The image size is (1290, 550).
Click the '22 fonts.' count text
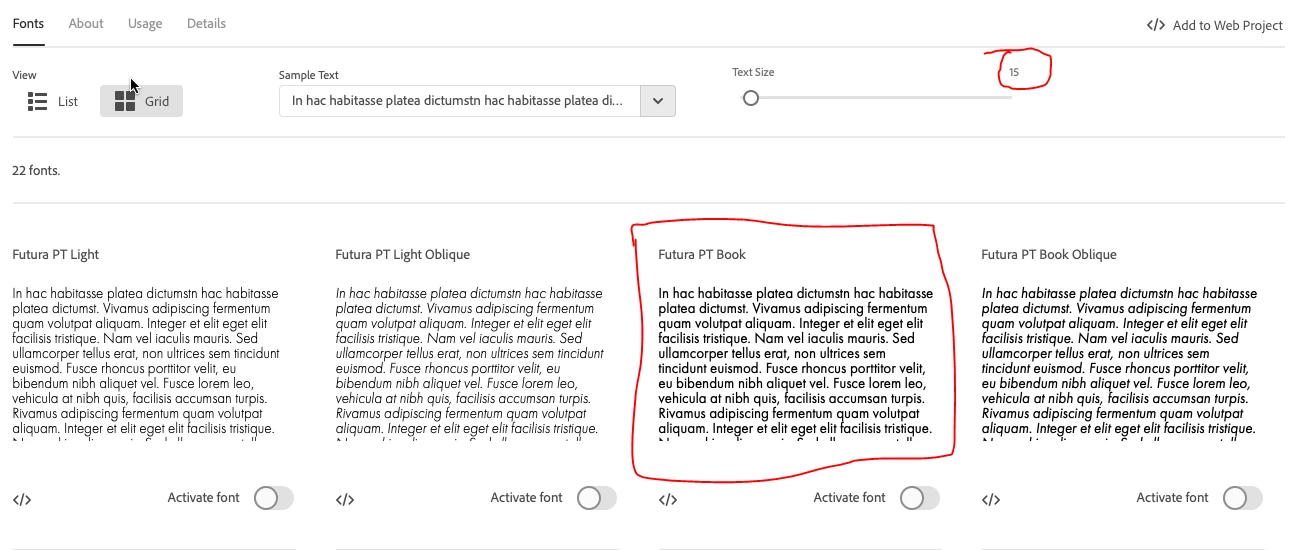pos(36,170)
